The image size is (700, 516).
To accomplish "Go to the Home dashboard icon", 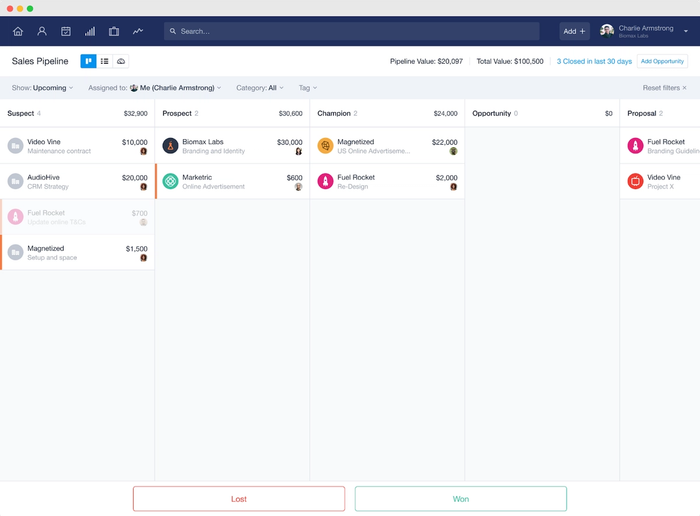I will [x=18, y=31].
